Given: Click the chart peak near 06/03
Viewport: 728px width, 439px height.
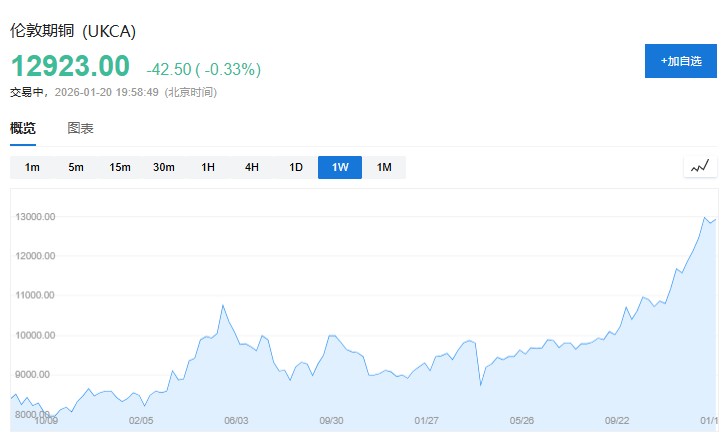Looking at the screenshot, I should pos(223,305).
